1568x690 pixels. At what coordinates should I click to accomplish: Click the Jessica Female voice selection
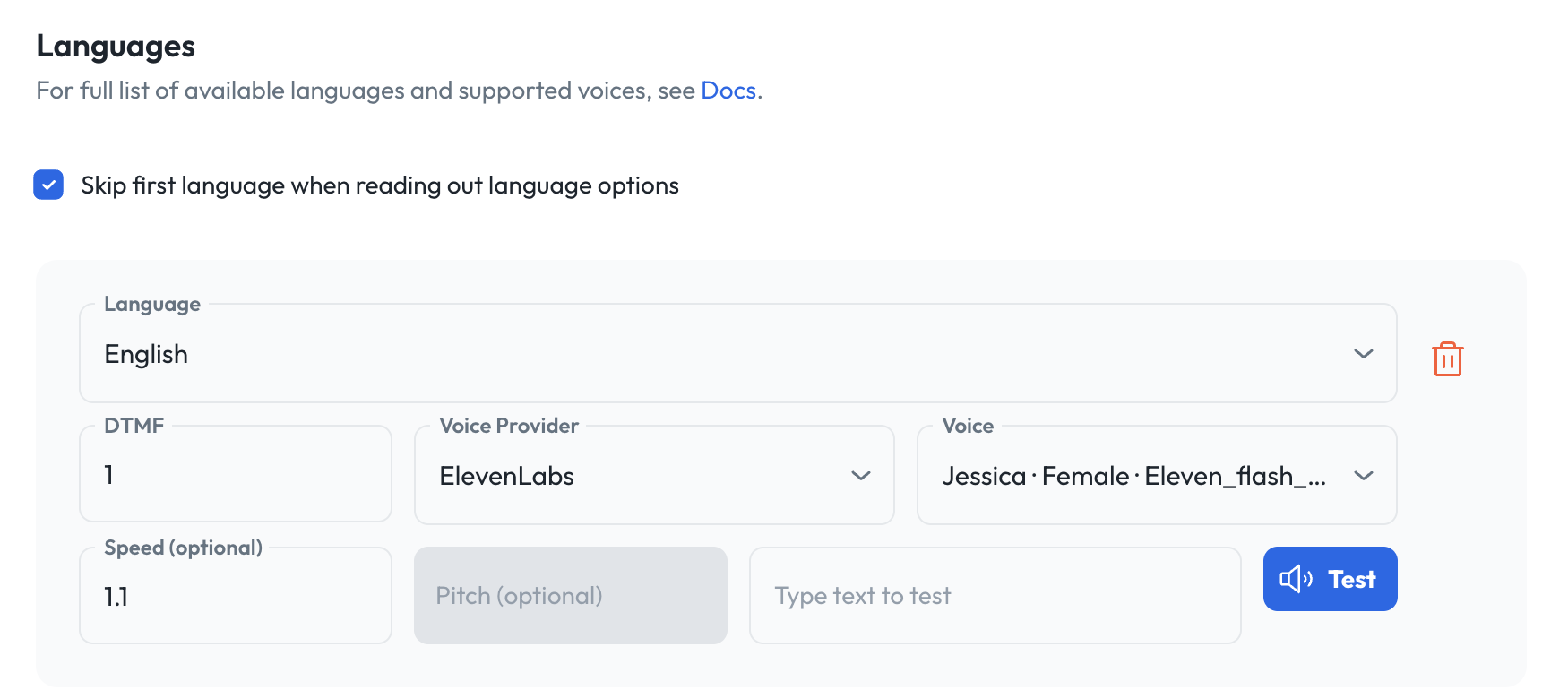tap(1133, 476)
